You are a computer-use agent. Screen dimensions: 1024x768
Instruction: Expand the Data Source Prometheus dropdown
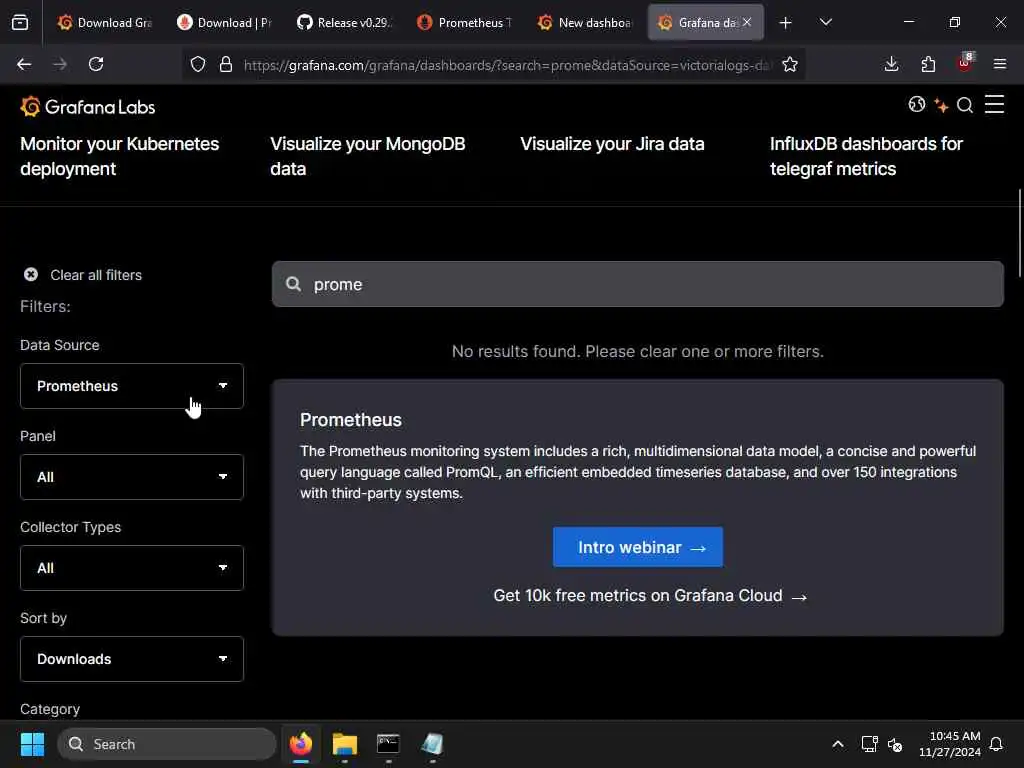point(132,386)
